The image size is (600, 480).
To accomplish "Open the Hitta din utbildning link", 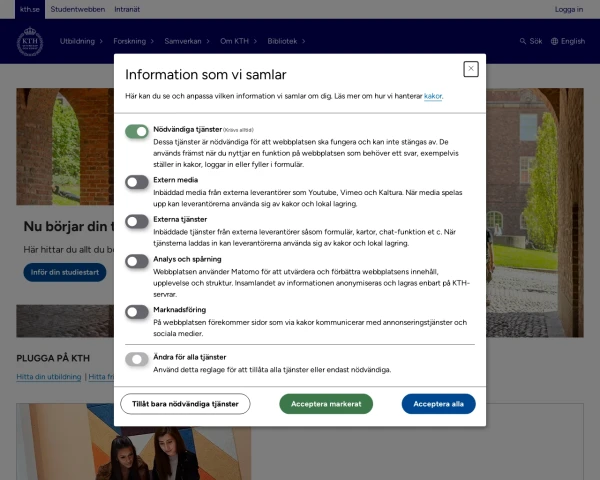I will 49,377.
